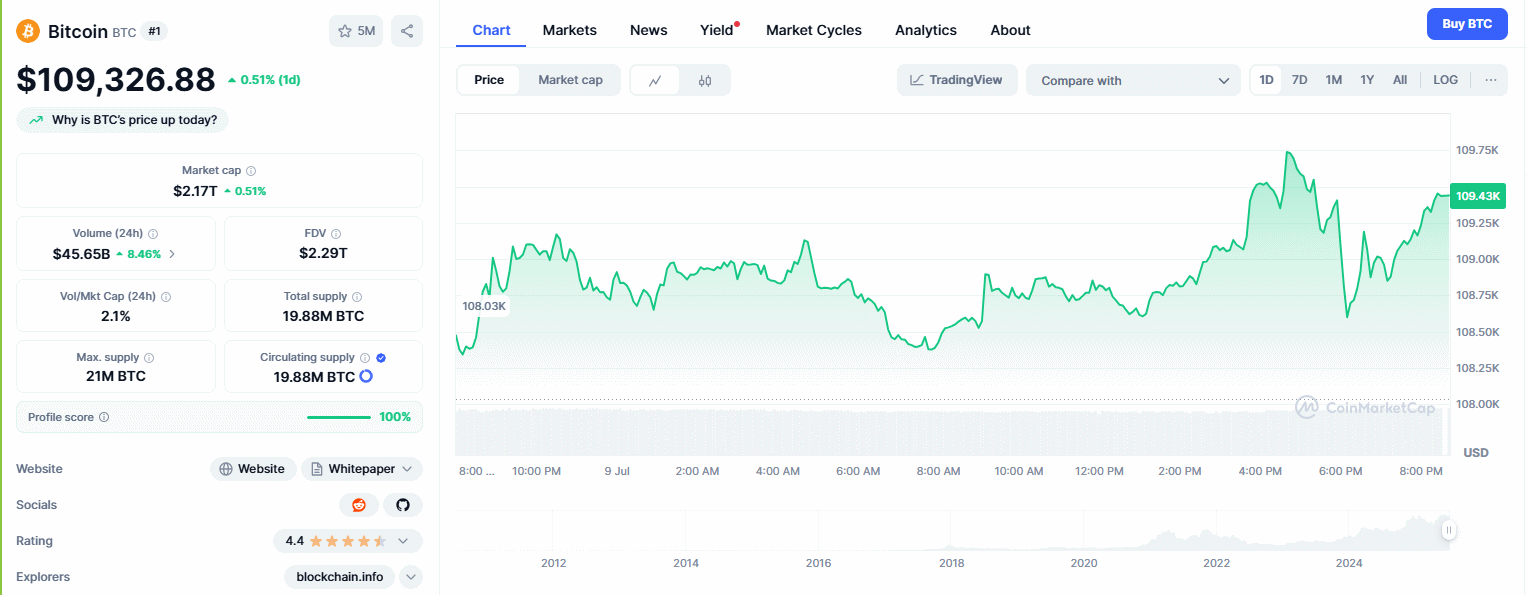Click the $2.29T FDV value
The width and height of the screenshot is (1527, 595).
[x=323, y=253]
